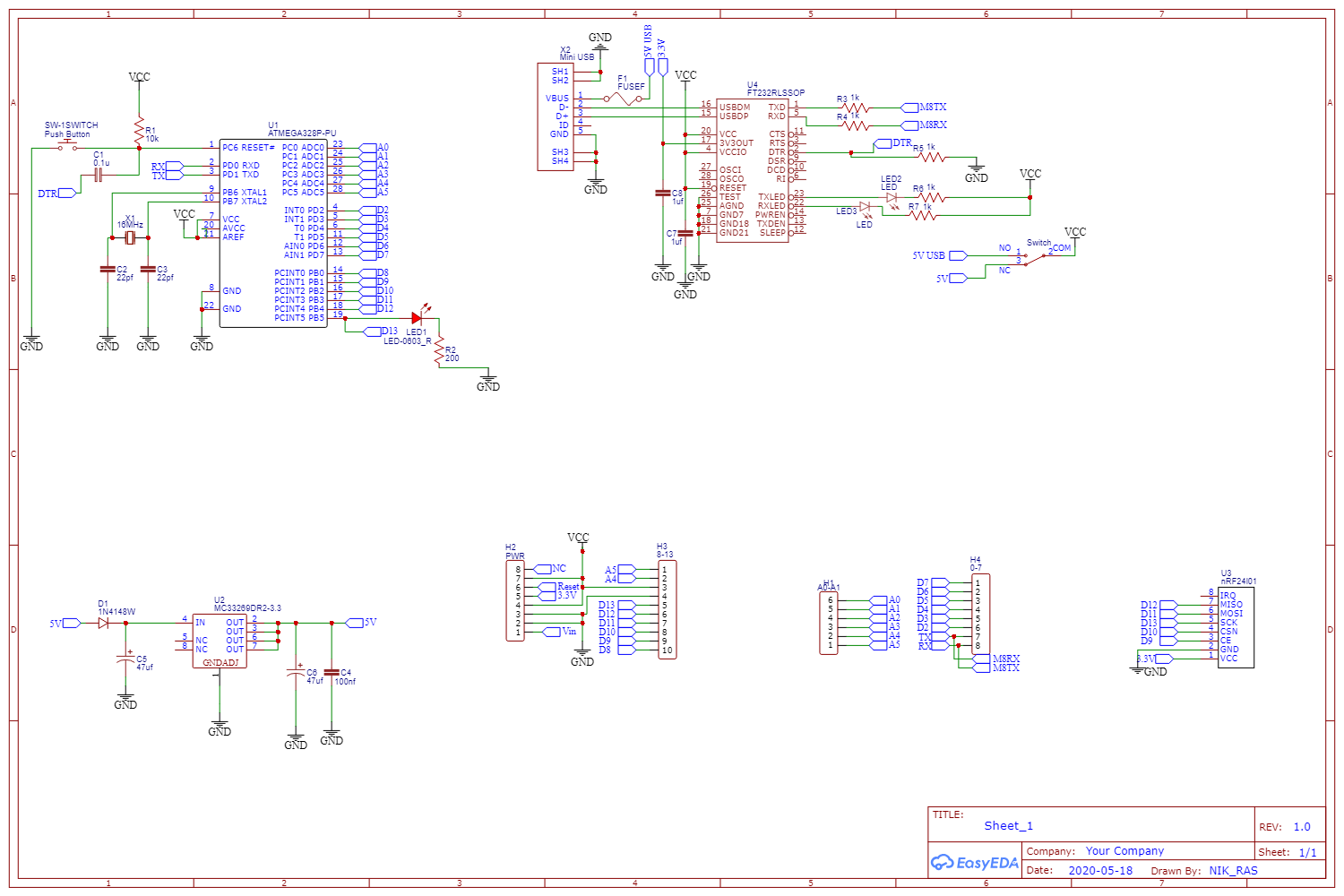Select the ATMEGA328P-PU microcontroller symbol
Screen dimensions: 1344x896
[x=273, y=233]
